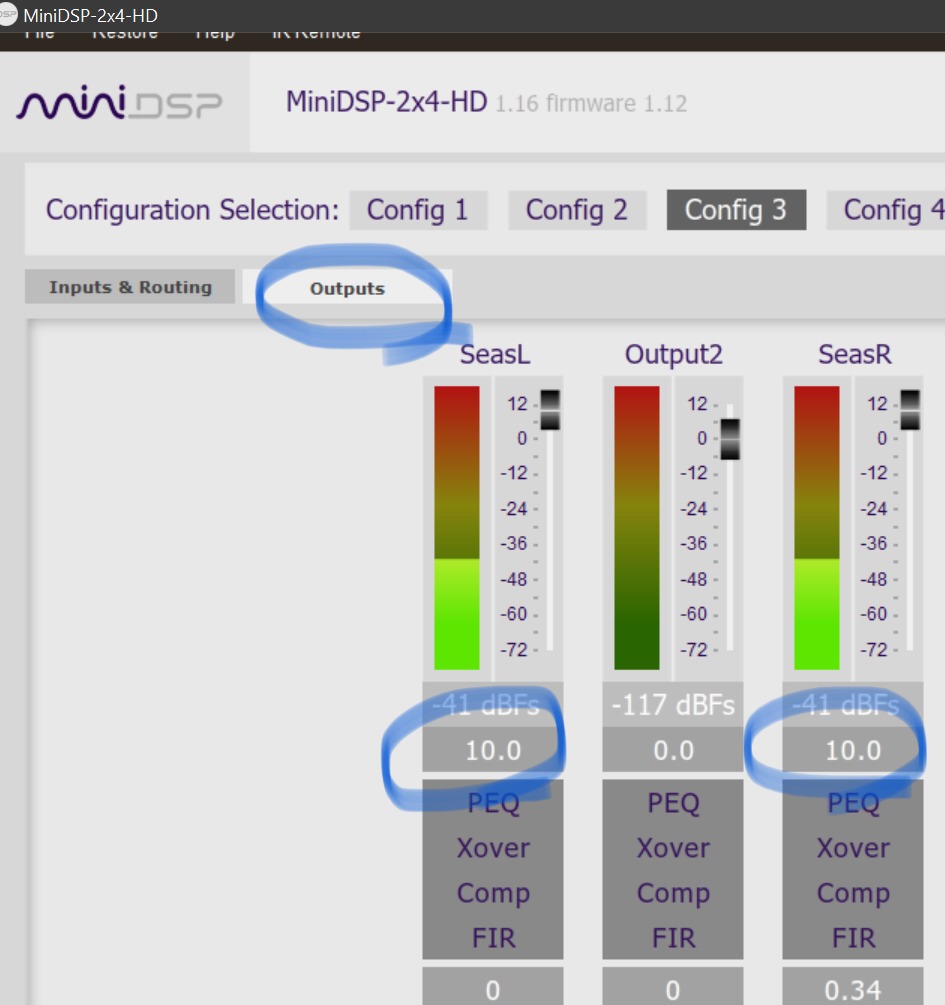Click the SeasL gain value field 10.0
This screenshot has height=1005, width=945.
tap(493, 750)
